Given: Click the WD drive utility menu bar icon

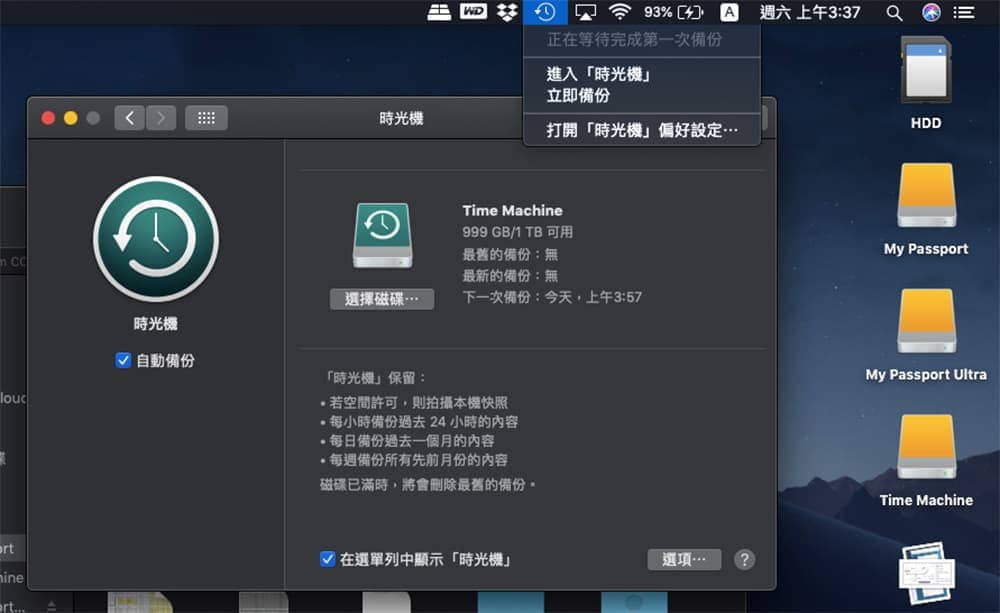Looking at the screenshot, I should click(x=473, y=11).
